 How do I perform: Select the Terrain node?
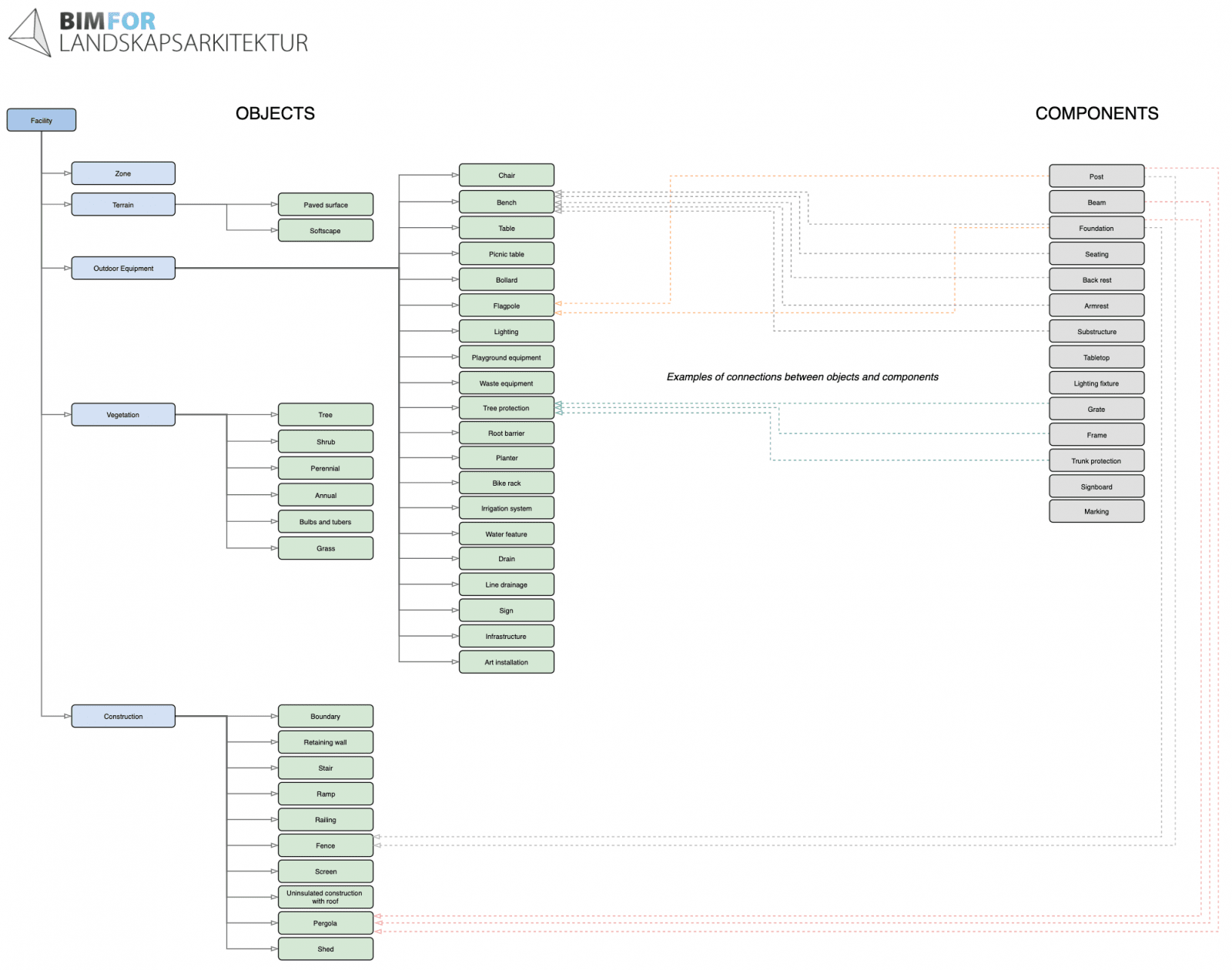tap(123, 205)
